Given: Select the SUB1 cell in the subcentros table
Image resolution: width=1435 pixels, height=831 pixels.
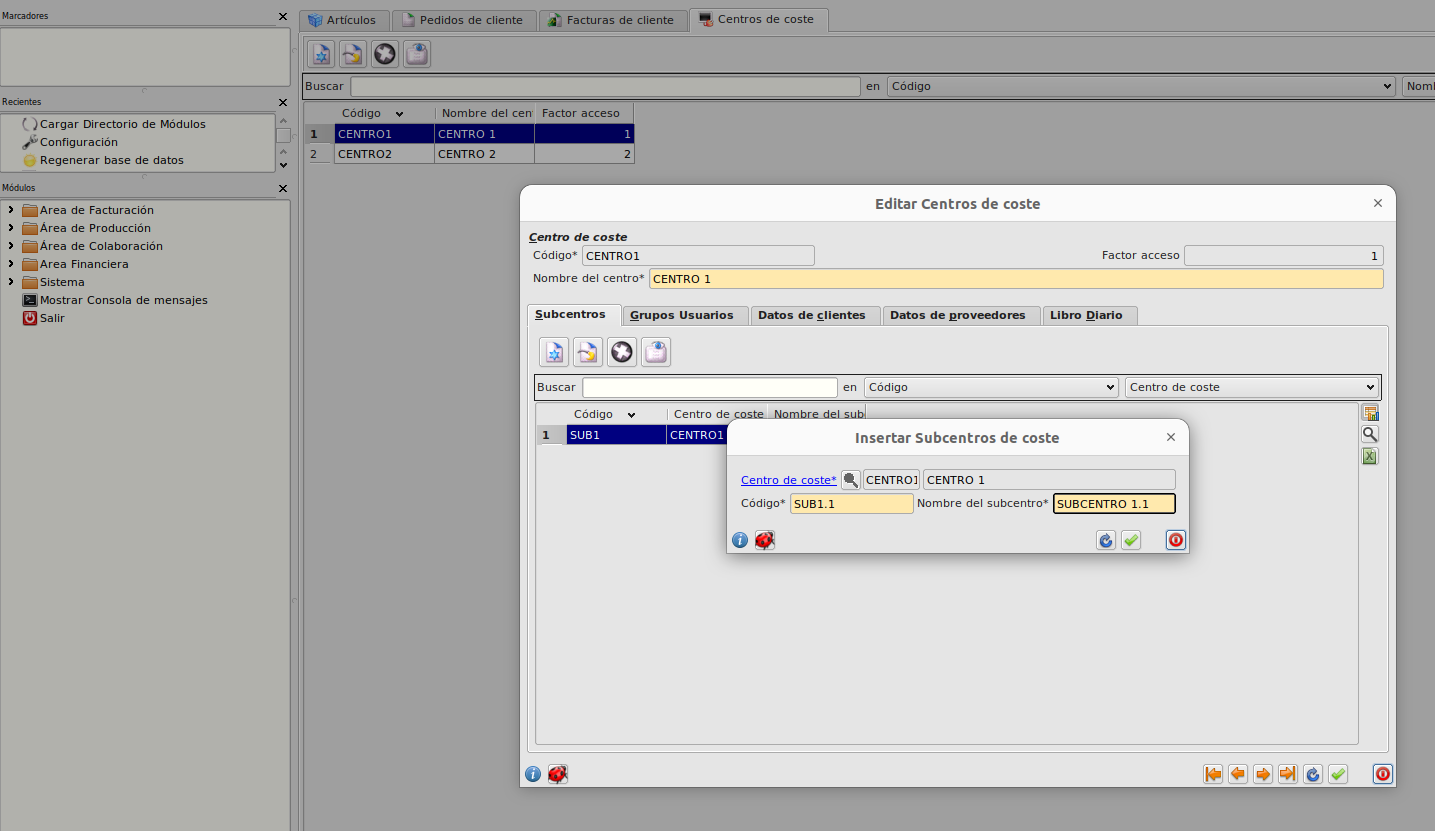Looking at the screenshot, I should tap(616, 435).
